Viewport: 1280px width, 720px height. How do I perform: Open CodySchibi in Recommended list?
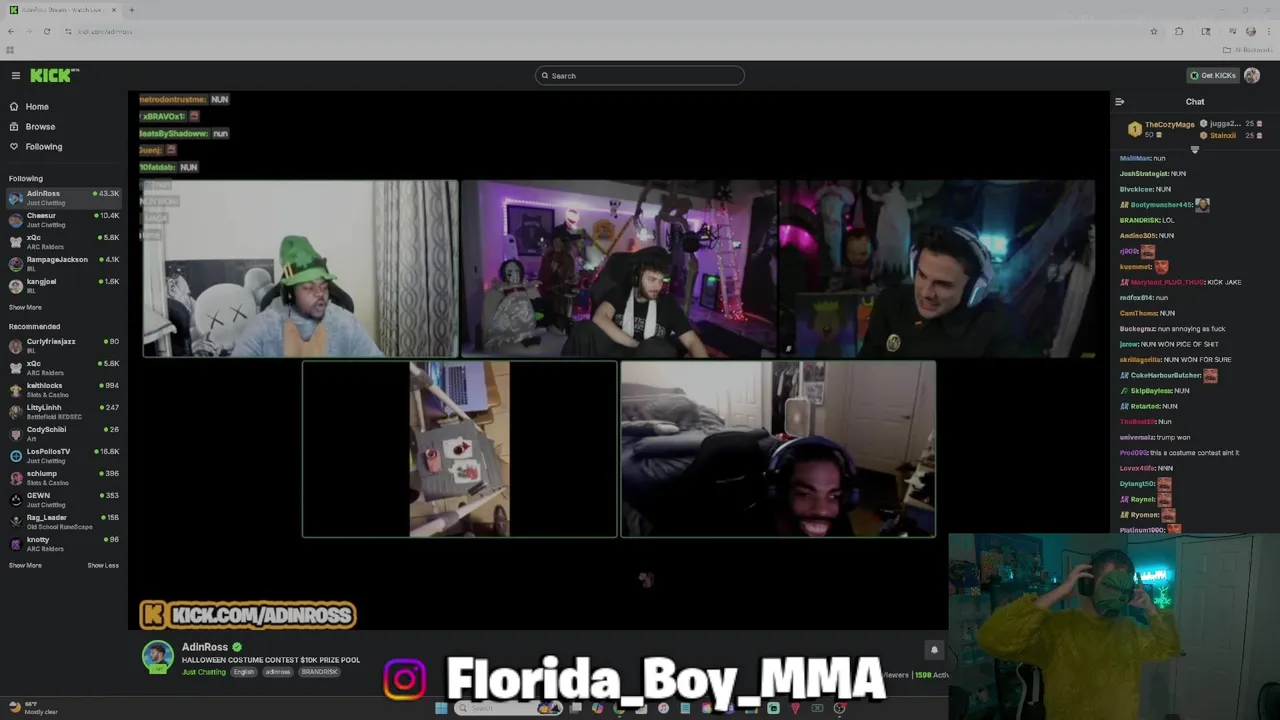pos(64,434)
